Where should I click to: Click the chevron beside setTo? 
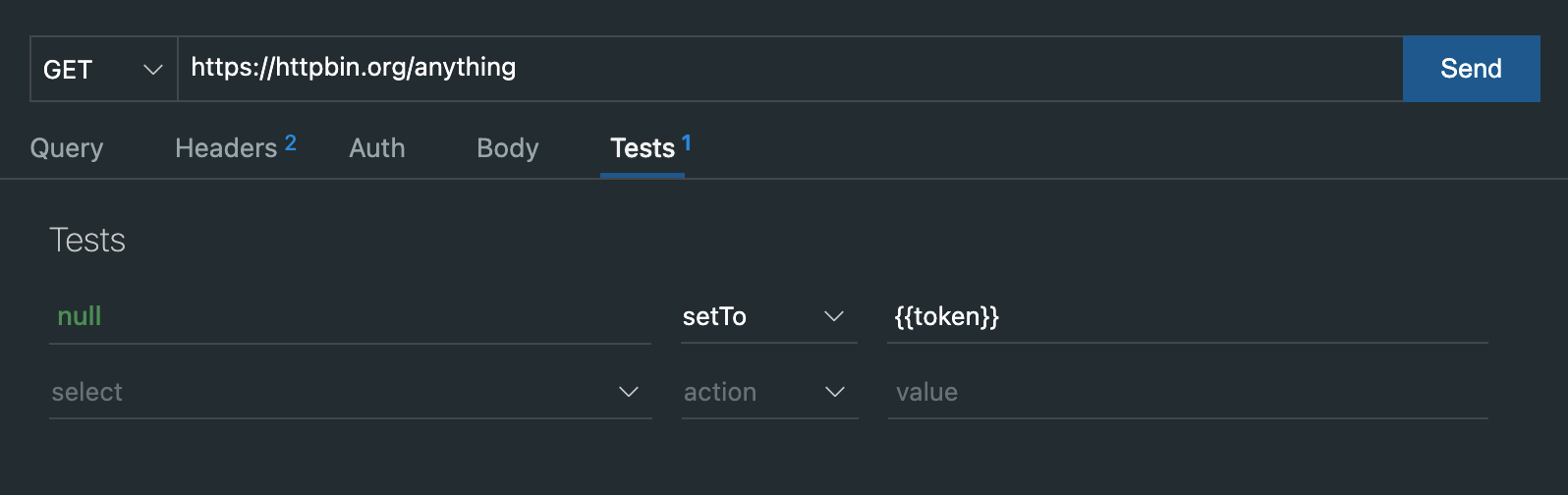pyautogui.click(x=834, y=316)
